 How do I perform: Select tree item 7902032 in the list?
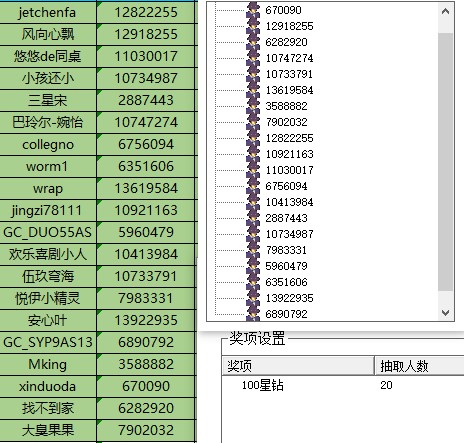point(286,122)
